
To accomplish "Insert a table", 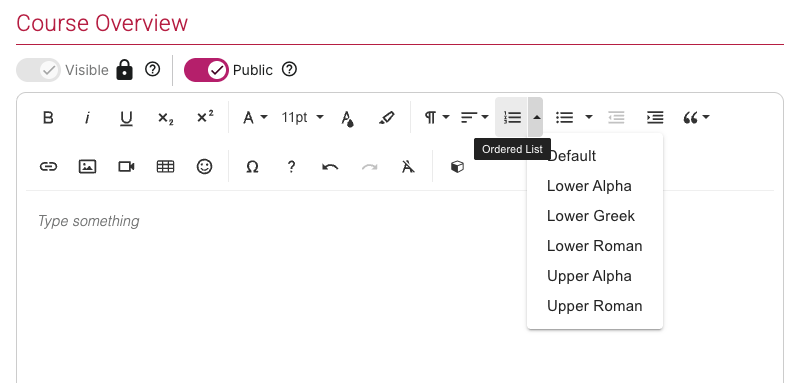I will (166, 167).
